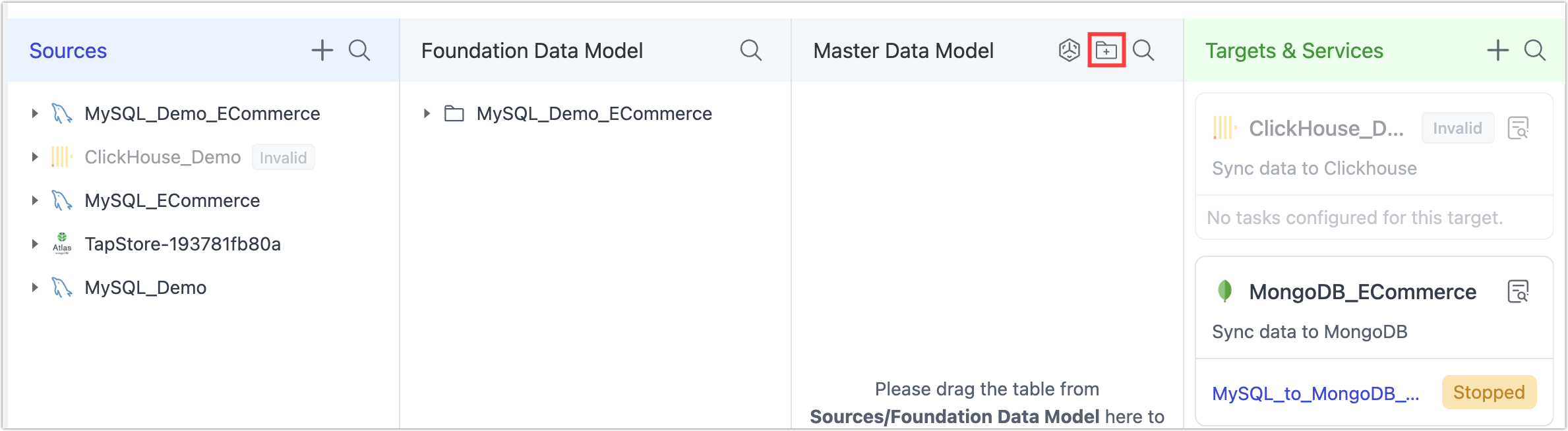
Task: Add a new source with plus icon
Action: click(x=322, y=50)
